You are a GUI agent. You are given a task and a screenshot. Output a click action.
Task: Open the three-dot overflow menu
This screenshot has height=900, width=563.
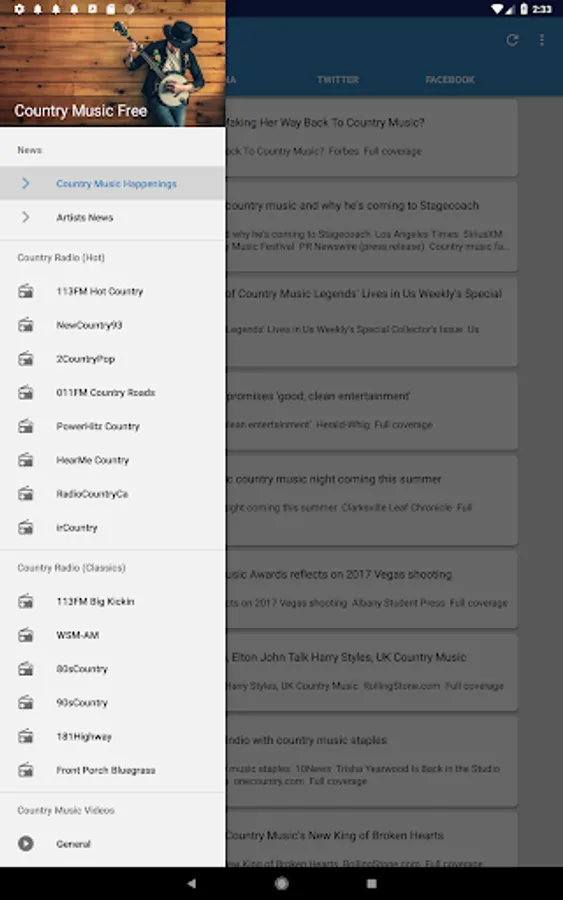tap(542, 40)
